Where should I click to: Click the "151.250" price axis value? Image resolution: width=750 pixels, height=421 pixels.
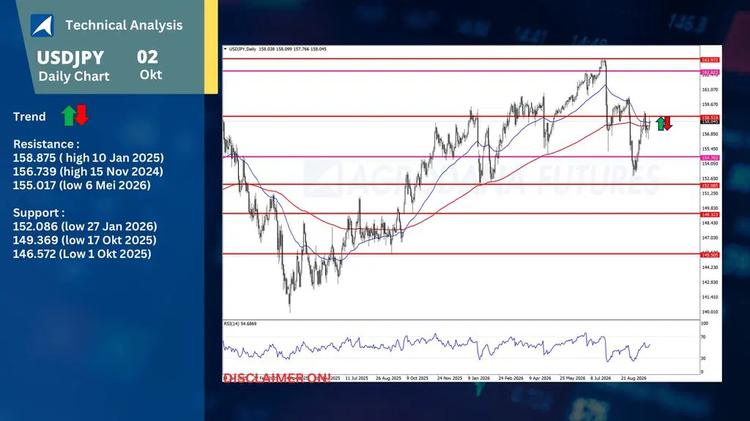(710, 193)
